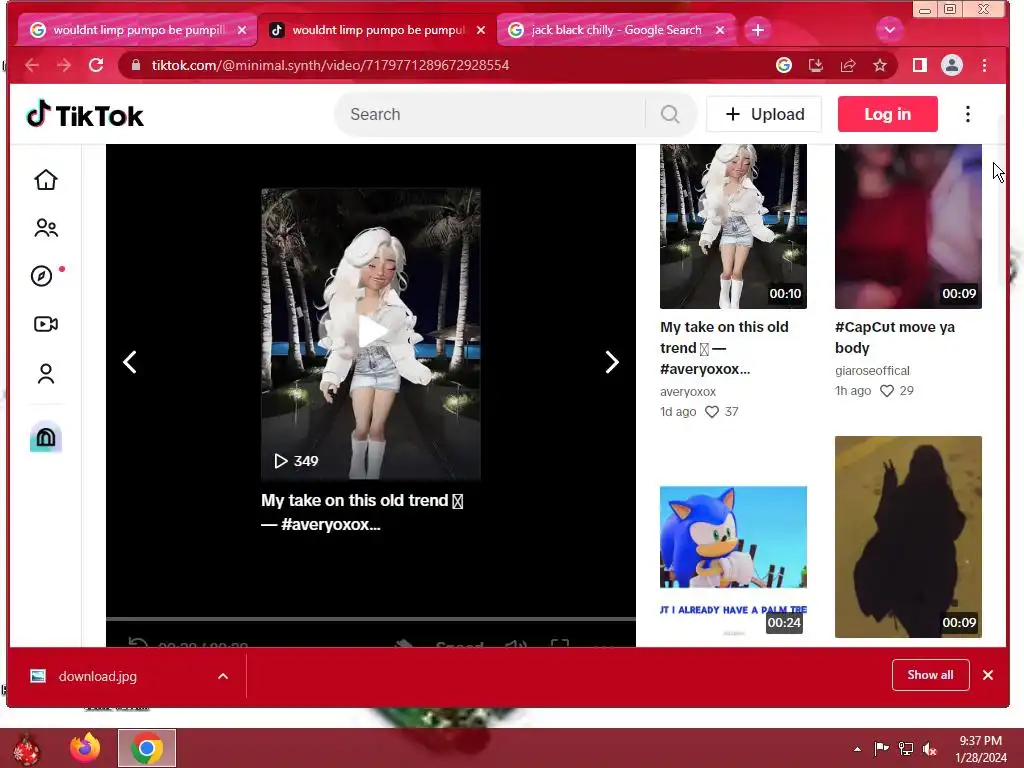Click the share page icon in address bar
The height and width of the screenshot is (768, 1024).
point(848,65)
